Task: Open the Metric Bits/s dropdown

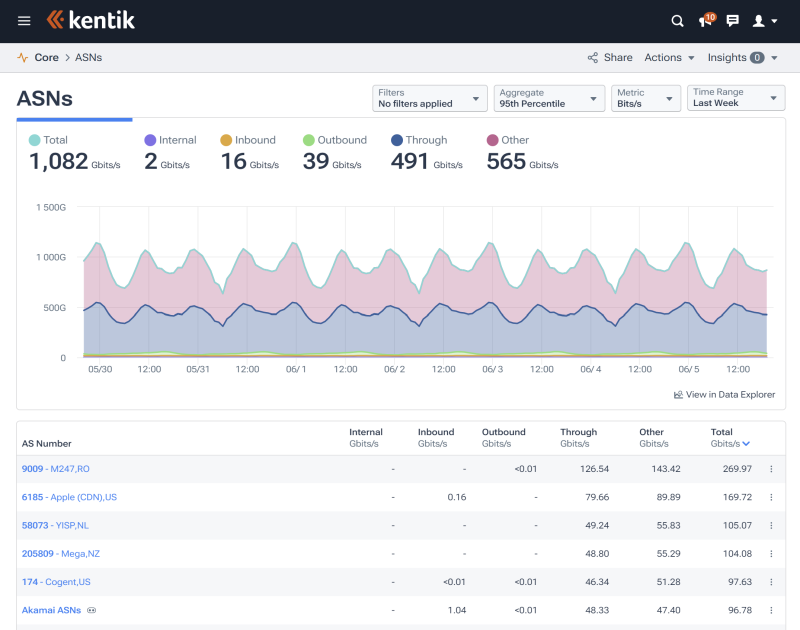Action: [646, 98]
